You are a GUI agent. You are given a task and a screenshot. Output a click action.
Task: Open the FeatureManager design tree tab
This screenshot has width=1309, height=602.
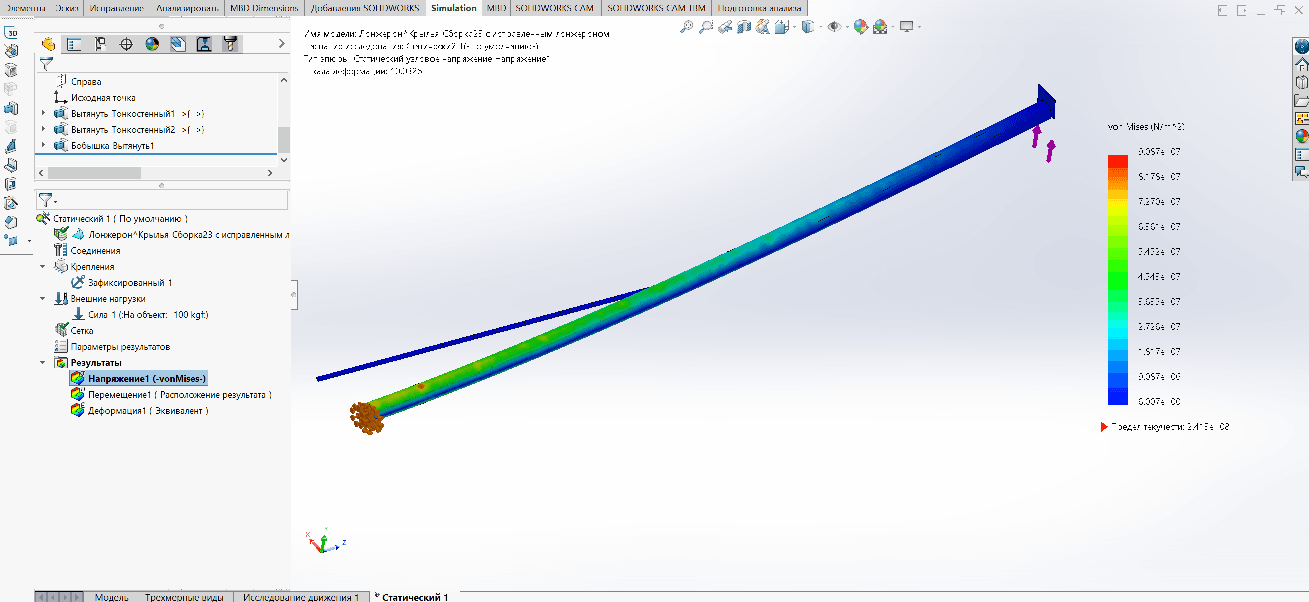point(48,44)
